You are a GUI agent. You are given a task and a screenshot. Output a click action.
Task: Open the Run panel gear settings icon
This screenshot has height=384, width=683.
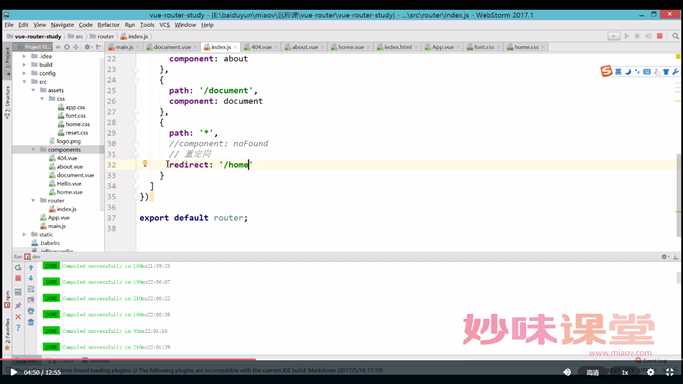click(664, 257)
